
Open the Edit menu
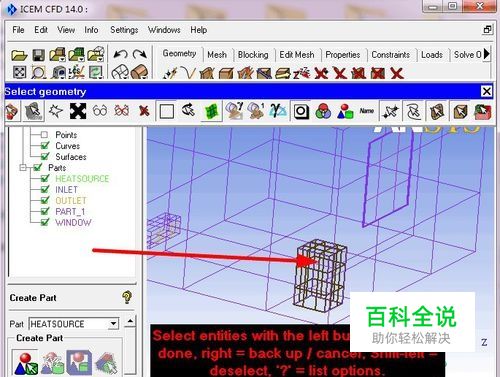pos(41,30)
